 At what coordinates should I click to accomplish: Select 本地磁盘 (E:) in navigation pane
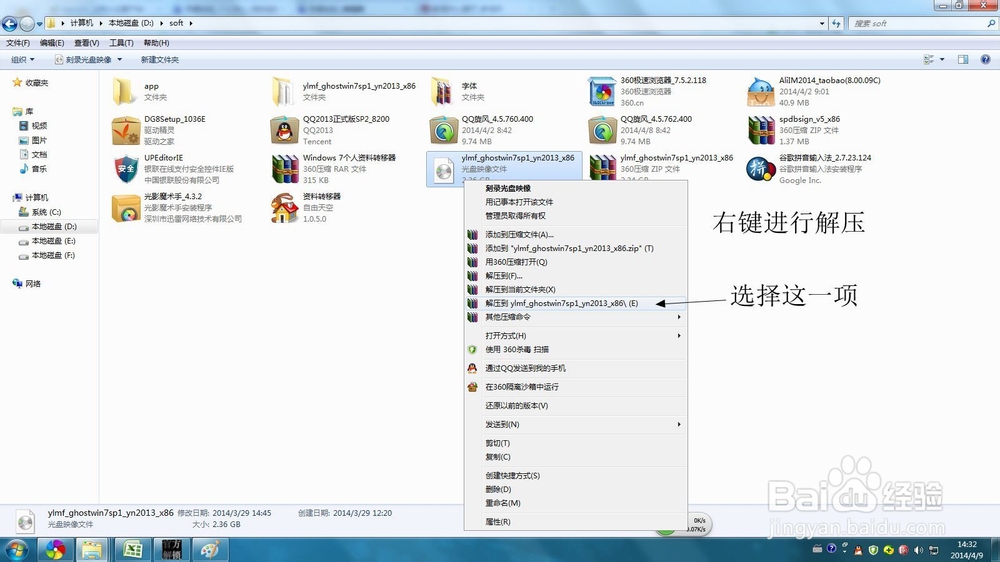pos(47,241)
